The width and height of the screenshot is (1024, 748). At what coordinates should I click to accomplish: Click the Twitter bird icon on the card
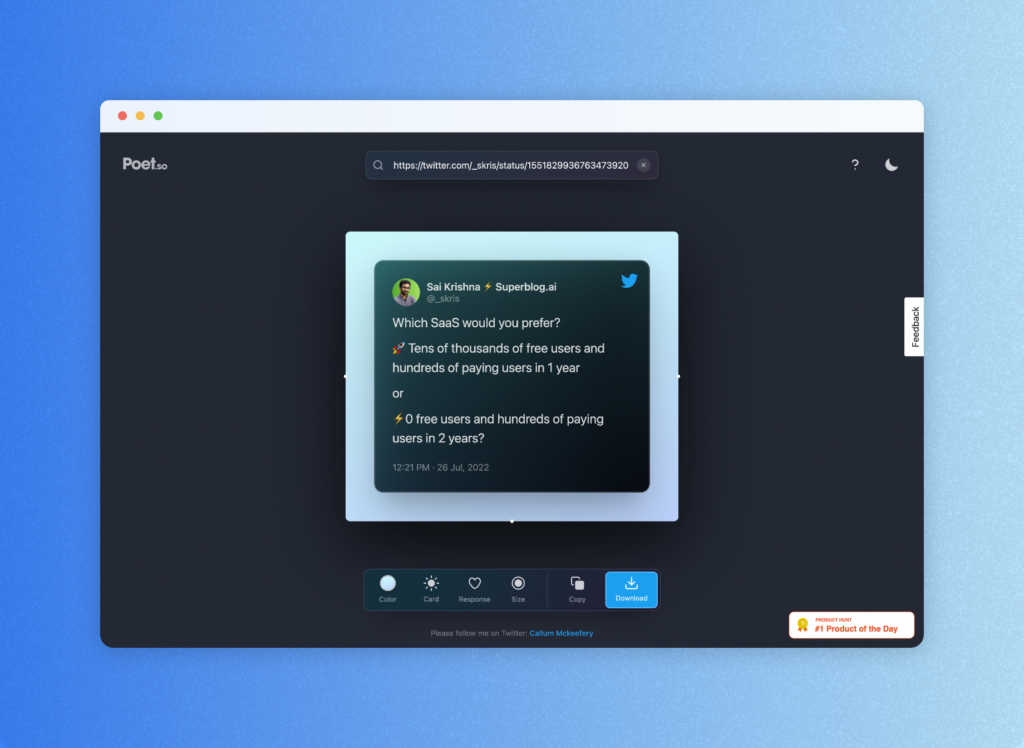pyautogui.click(x=629, y=281)
